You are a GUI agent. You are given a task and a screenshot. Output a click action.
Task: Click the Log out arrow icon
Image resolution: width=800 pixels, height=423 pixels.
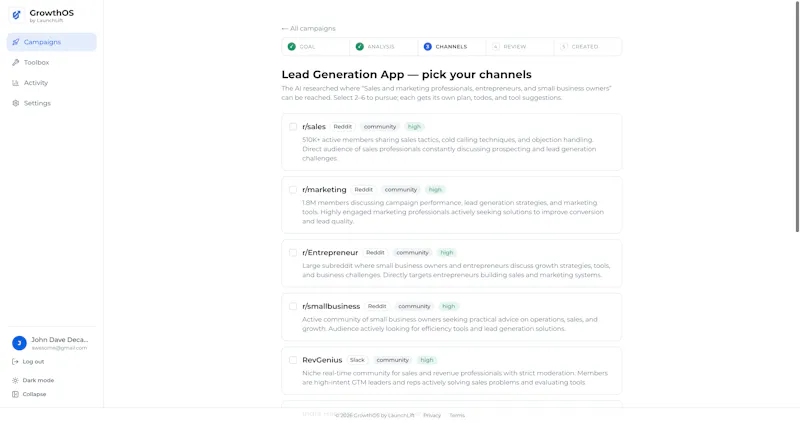[x=15, y=362]
